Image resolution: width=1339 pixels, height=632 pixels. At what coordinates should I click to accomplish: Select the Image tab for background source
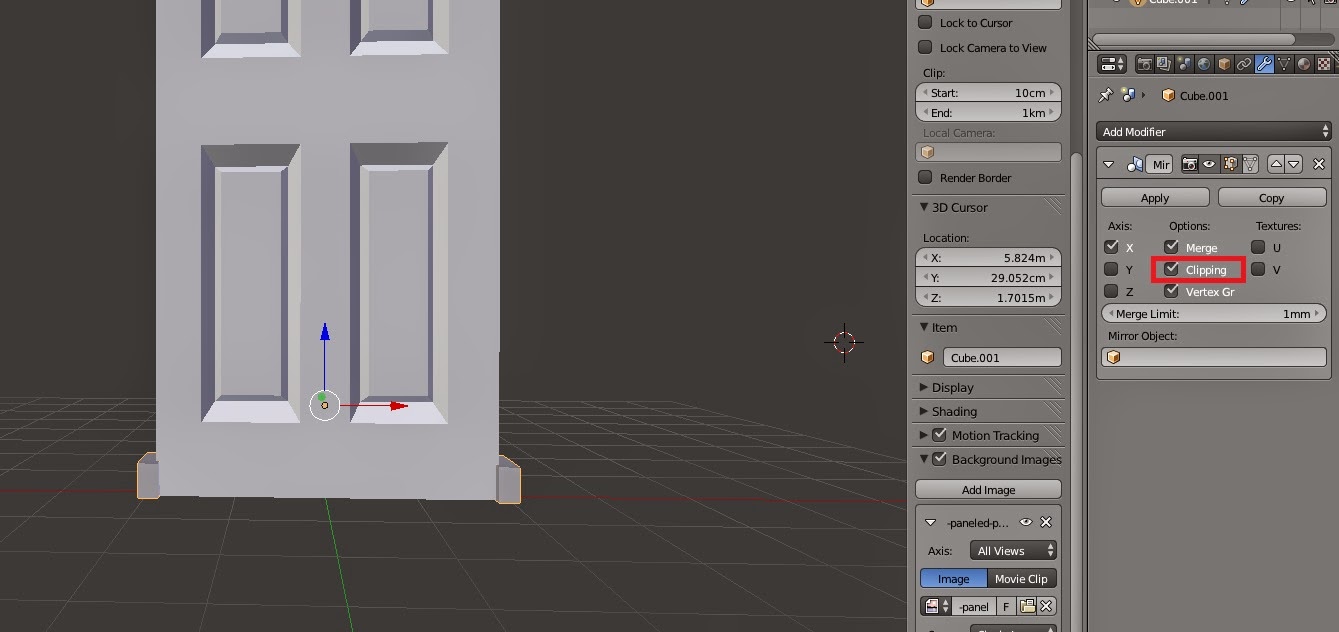953,578
